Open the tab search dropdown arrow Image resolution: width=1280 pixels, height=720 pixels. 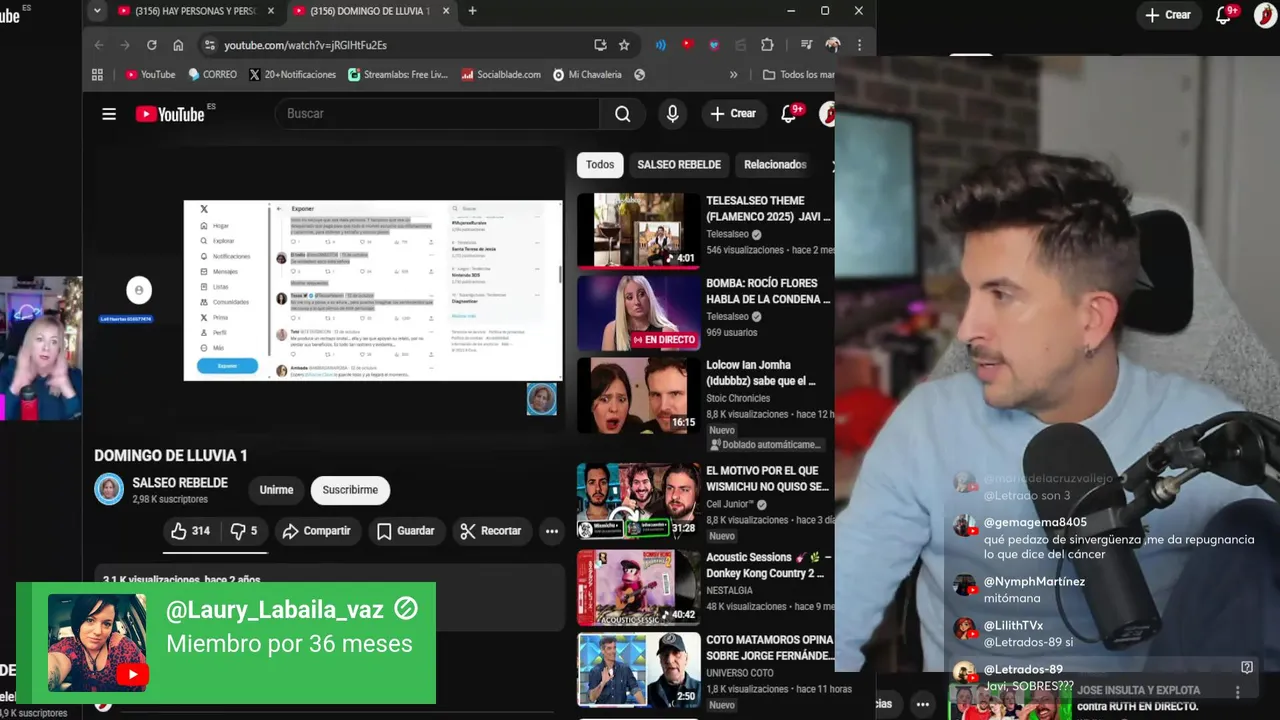point(97,11)
